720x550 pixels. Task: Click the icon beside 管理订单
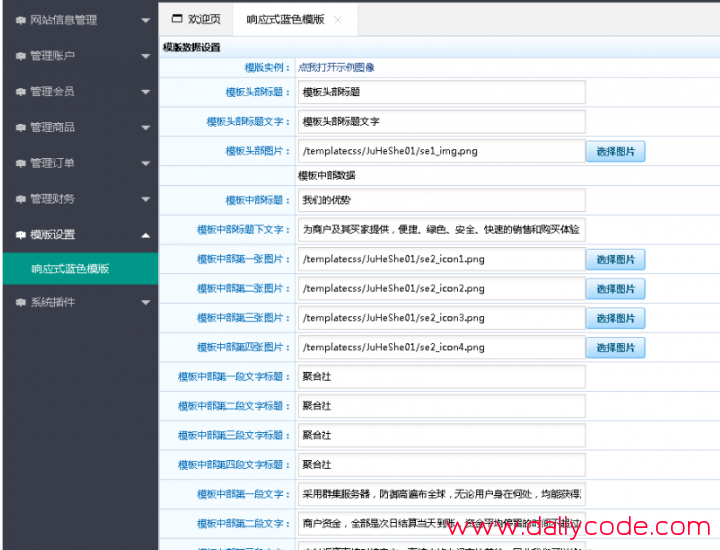tap(21, 163)
